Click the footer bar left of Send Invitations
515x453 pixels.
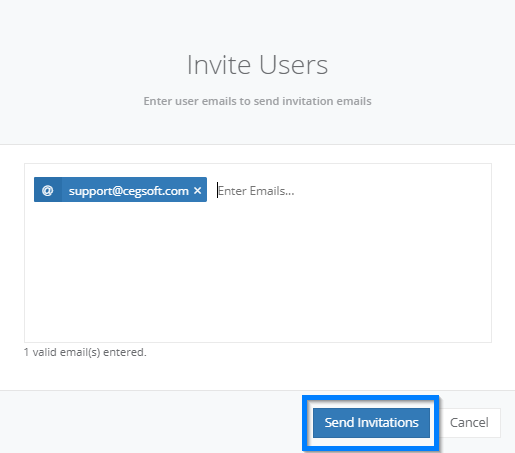coord(150,423)
